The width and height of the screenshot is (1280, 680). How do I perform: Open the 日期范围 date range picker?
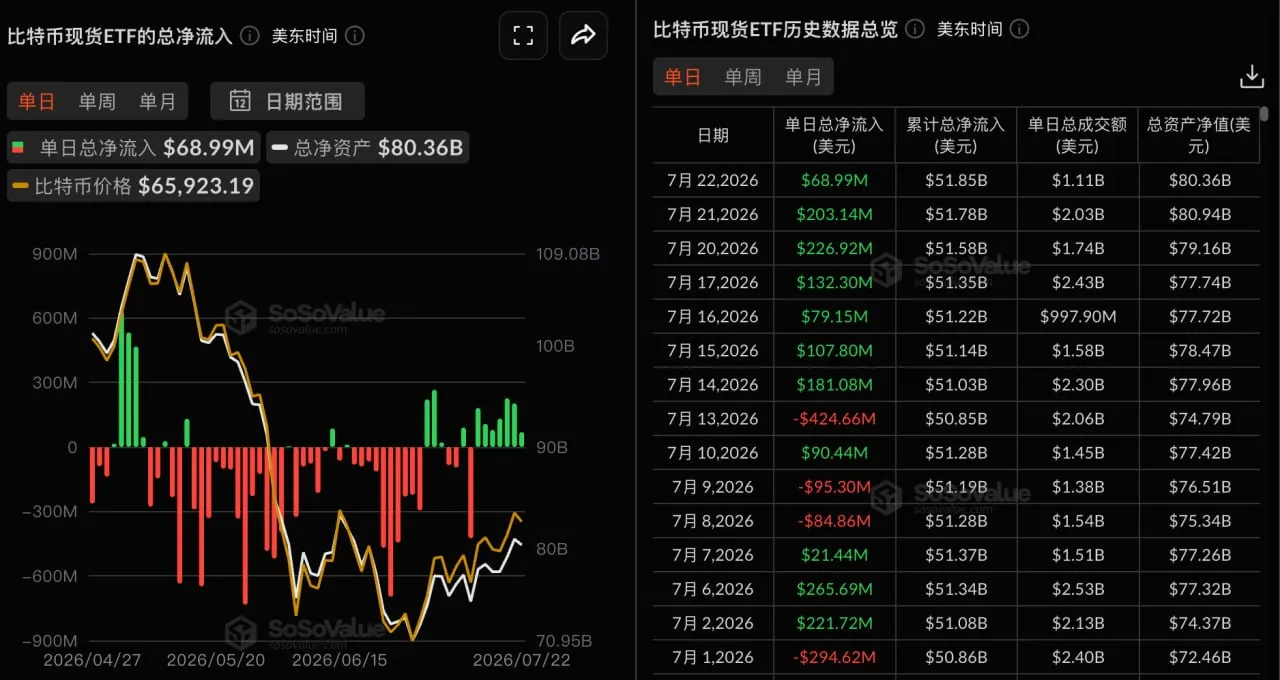click(x=287, y=101)
